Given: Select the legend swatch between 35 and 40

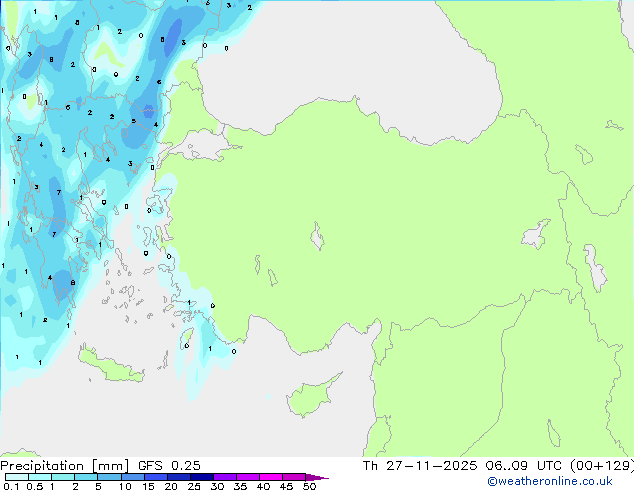Looking at the screenshot, I should [x=248, y=477].
